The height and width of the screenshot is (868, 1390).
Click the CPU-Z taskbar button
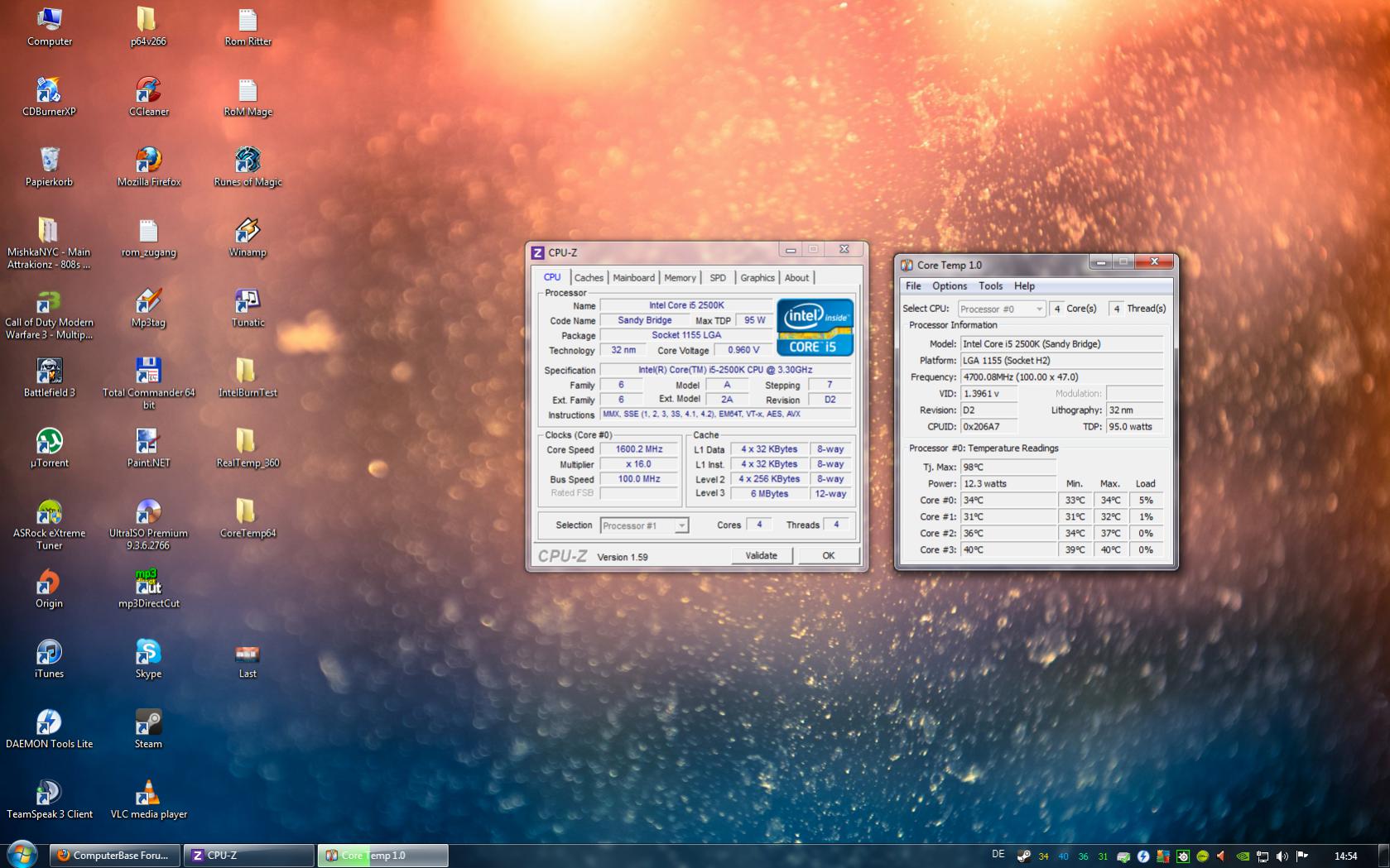(248, 856)
